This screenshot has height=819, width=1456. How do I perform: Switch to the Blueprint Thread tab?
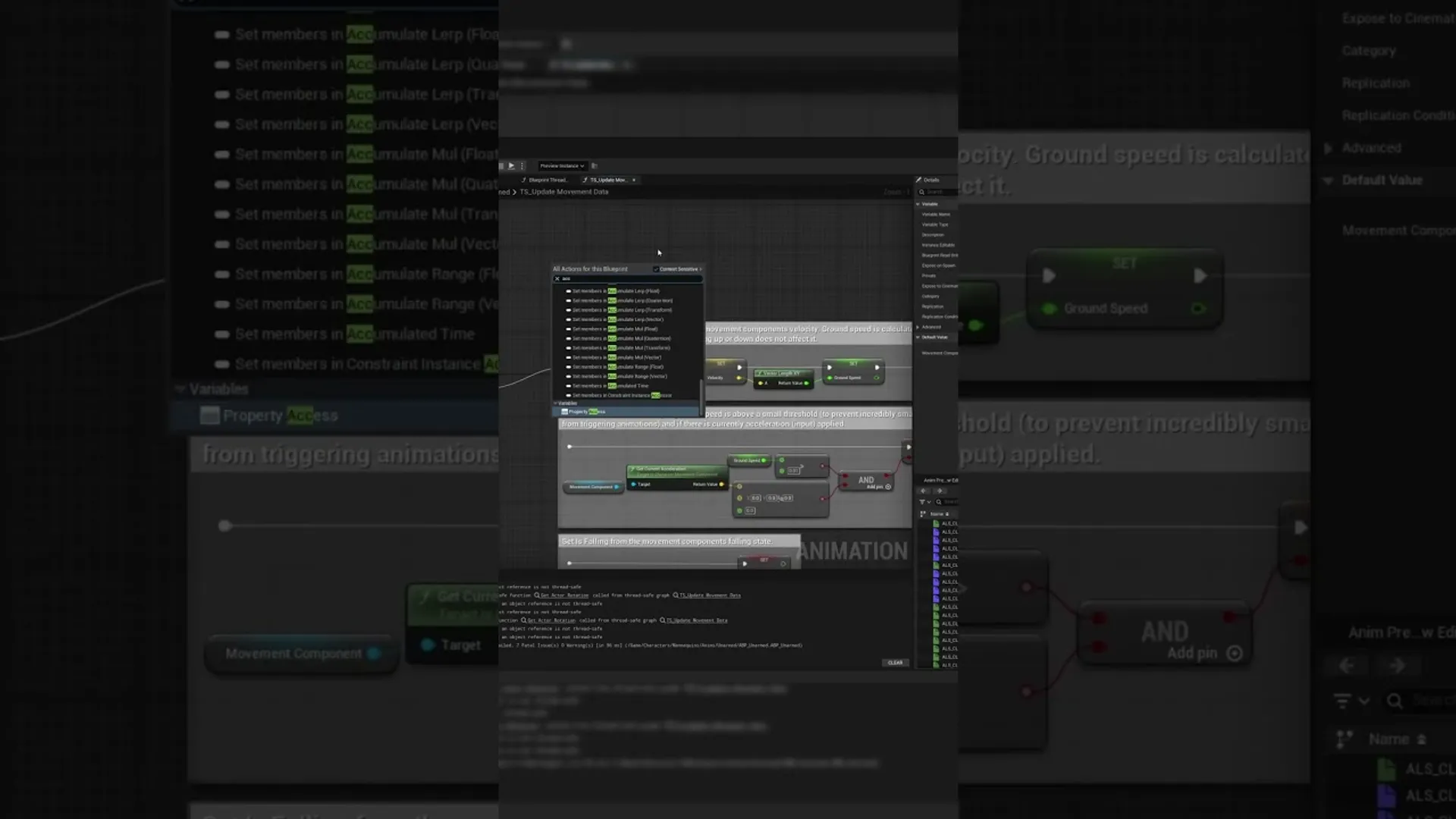pos(547,180)
